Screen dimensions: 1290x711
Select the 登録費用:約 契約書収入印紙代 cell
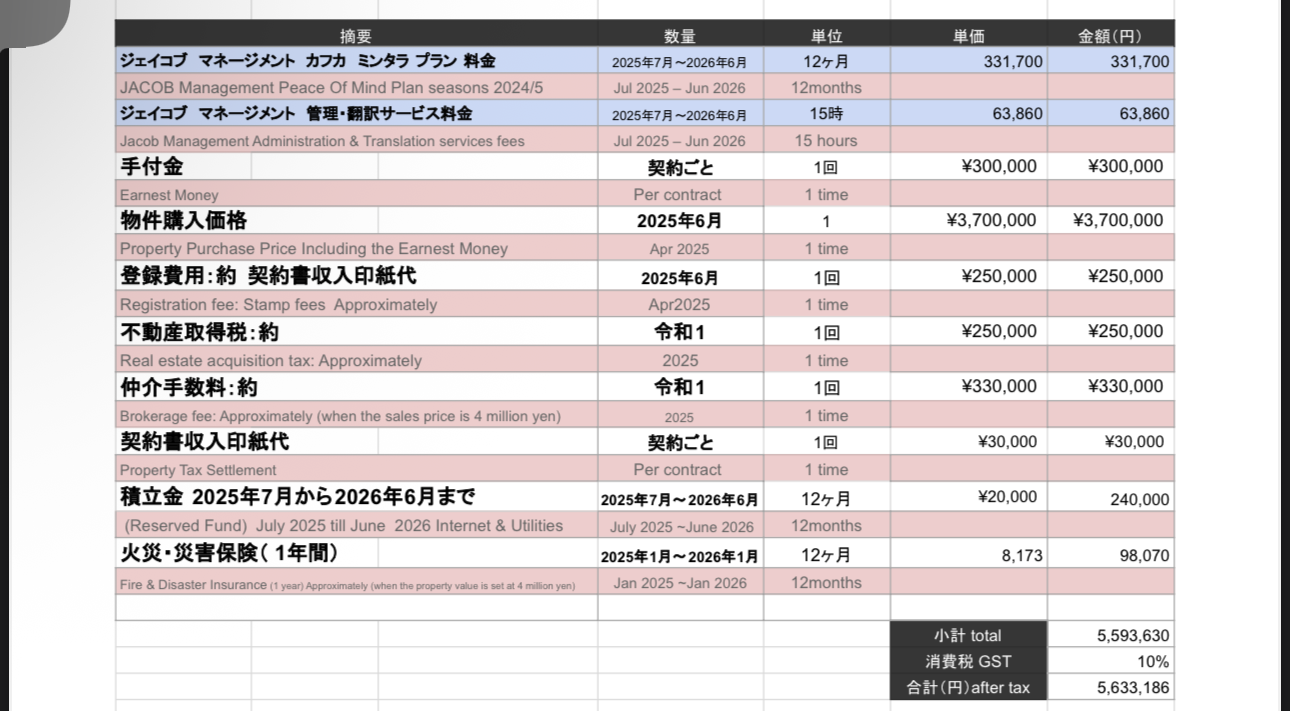(x=356, y=276)
